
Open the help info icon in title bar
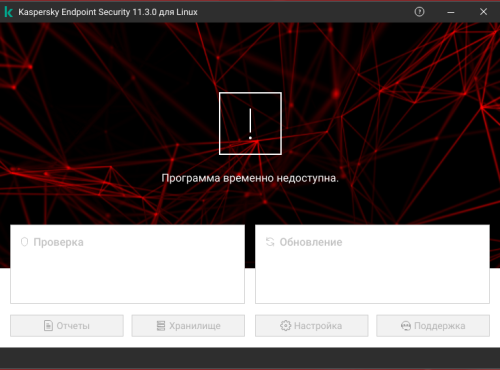[x=419, y=12]
